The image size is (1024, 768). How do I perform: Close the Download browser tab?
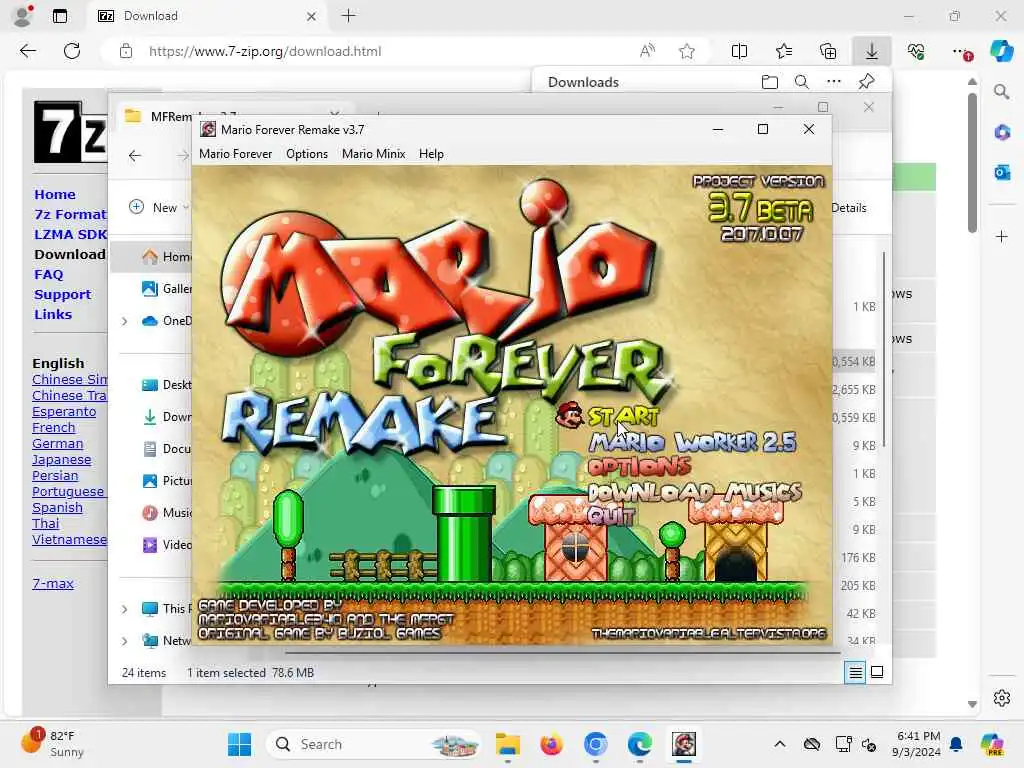tap(312, 16)
